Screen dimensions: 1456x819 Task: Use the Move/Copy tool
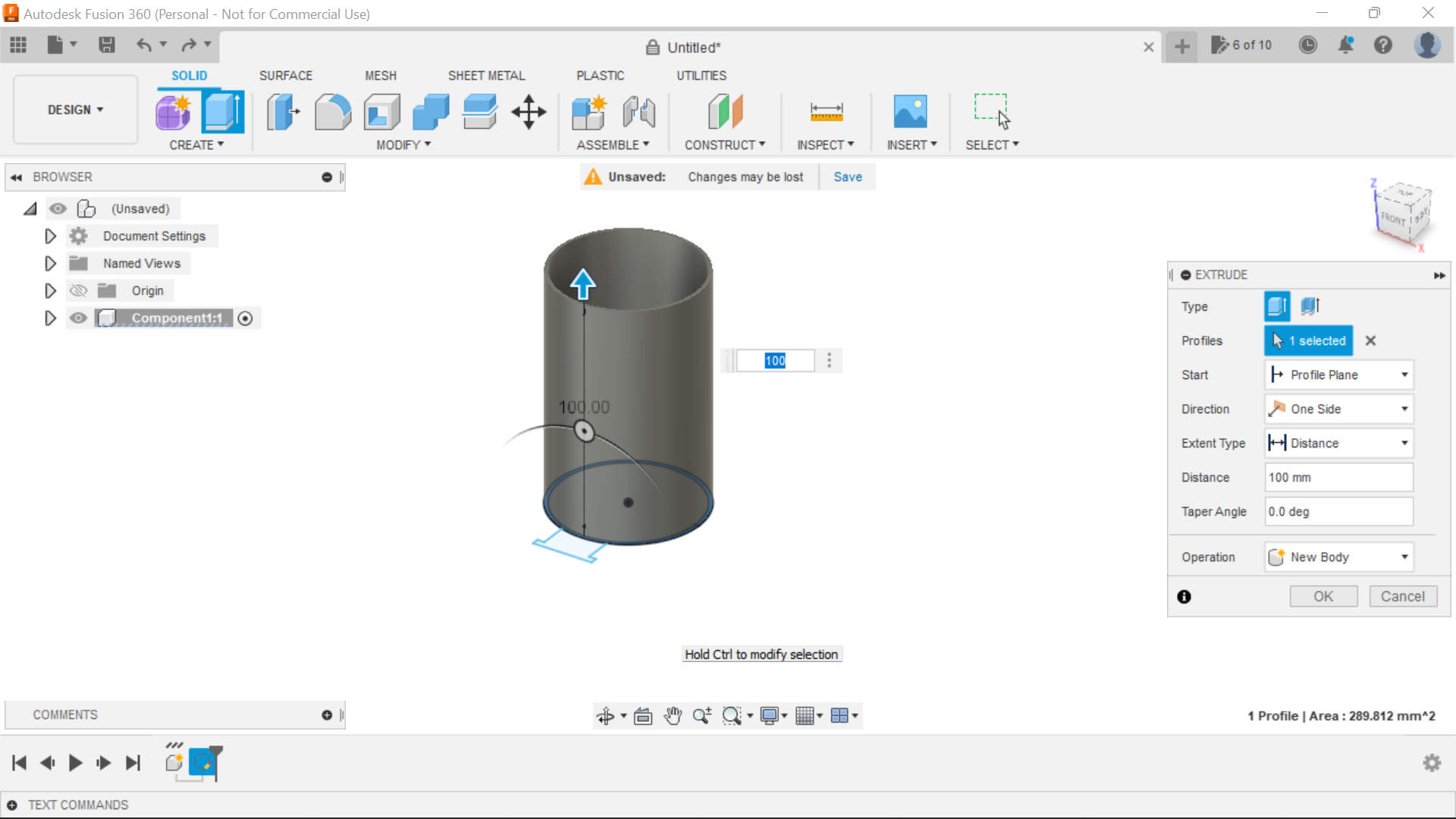529,111
